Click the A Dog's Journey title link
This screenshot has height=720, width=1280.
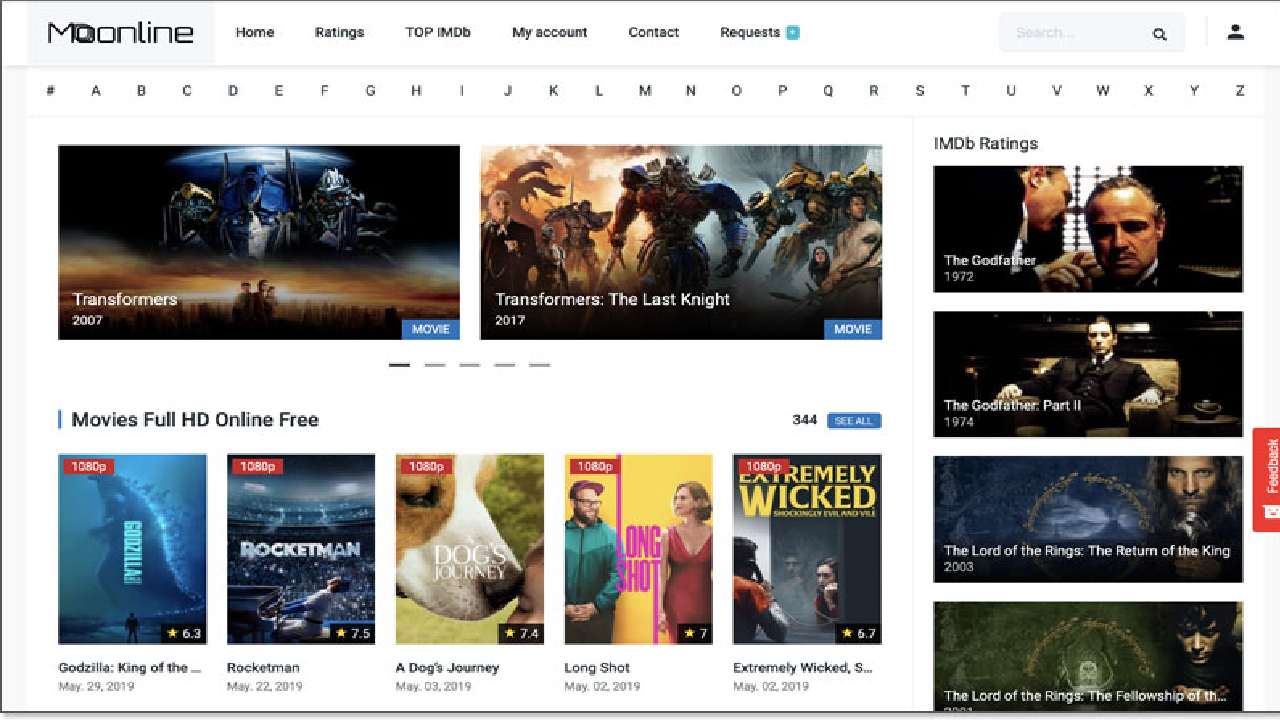pyautogui.click(x=447, y=668)
